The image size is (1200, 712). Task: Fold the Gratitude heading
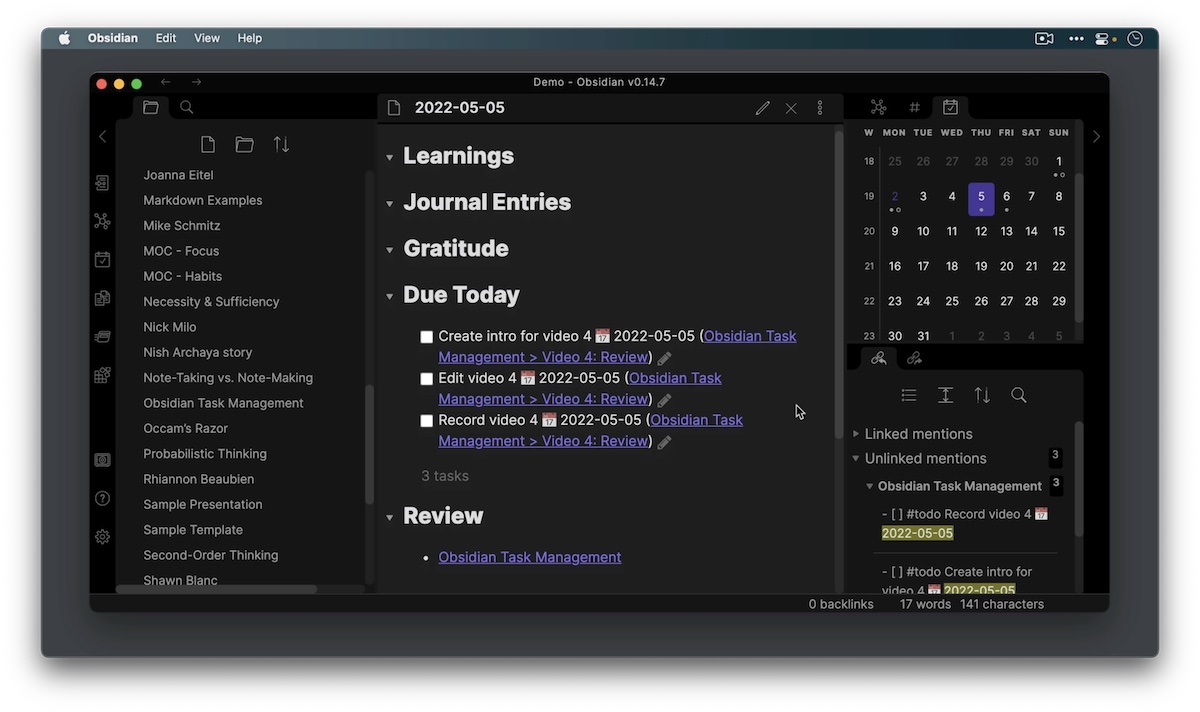[390, 250]
